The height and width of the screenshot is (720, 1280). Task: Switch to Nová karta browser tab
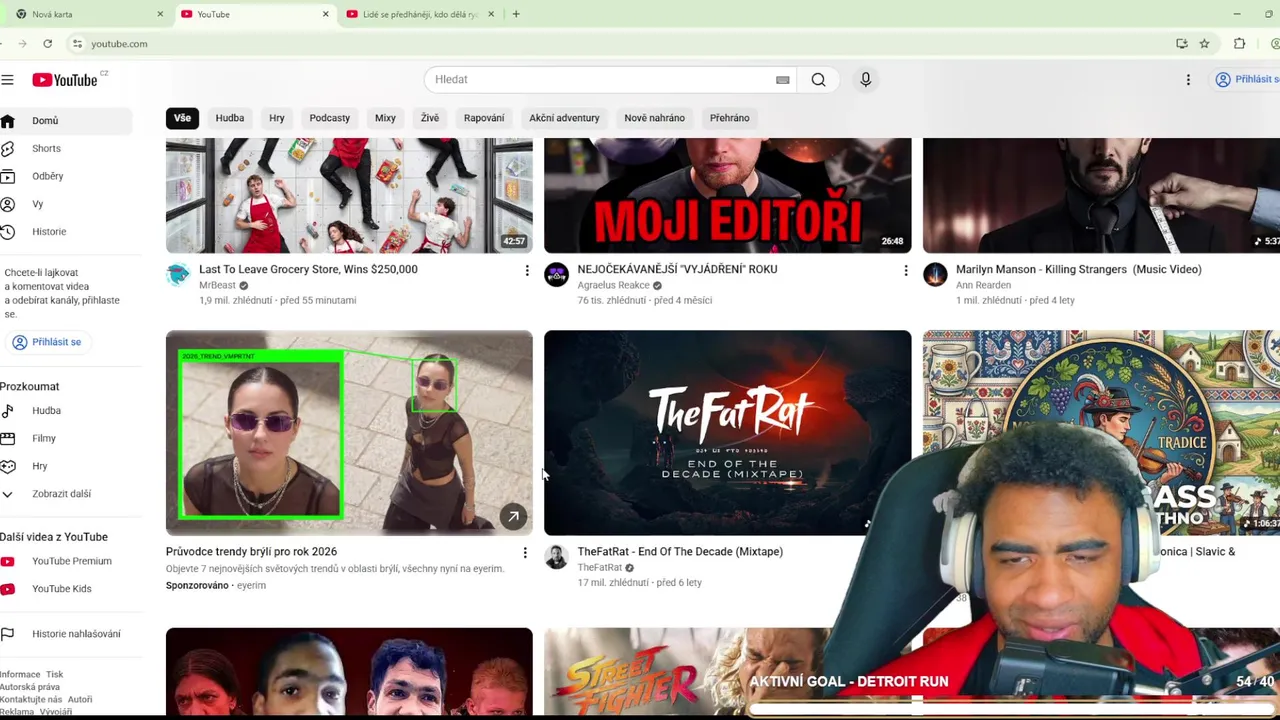(x=88, y=14)
